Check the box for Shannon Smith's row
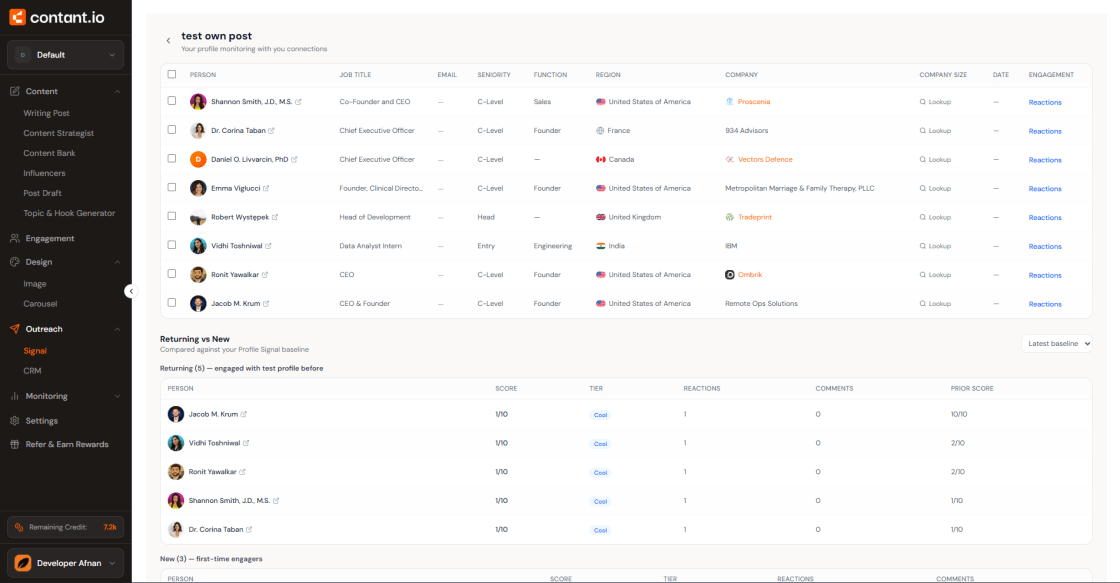The image size is (1120, 583). coord(171,101)
